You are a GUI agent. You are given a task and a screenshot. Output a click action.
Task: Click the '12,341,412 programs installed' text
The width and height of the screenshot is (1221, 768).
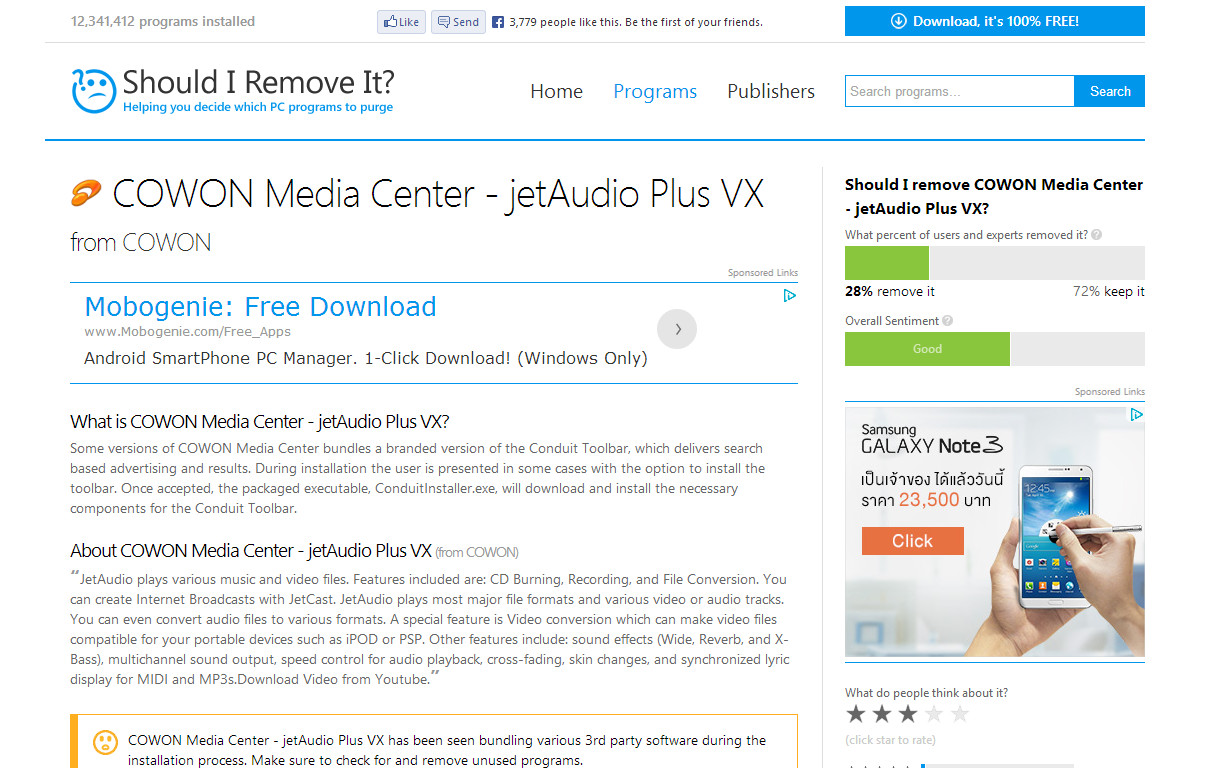(x=163, y=21)
